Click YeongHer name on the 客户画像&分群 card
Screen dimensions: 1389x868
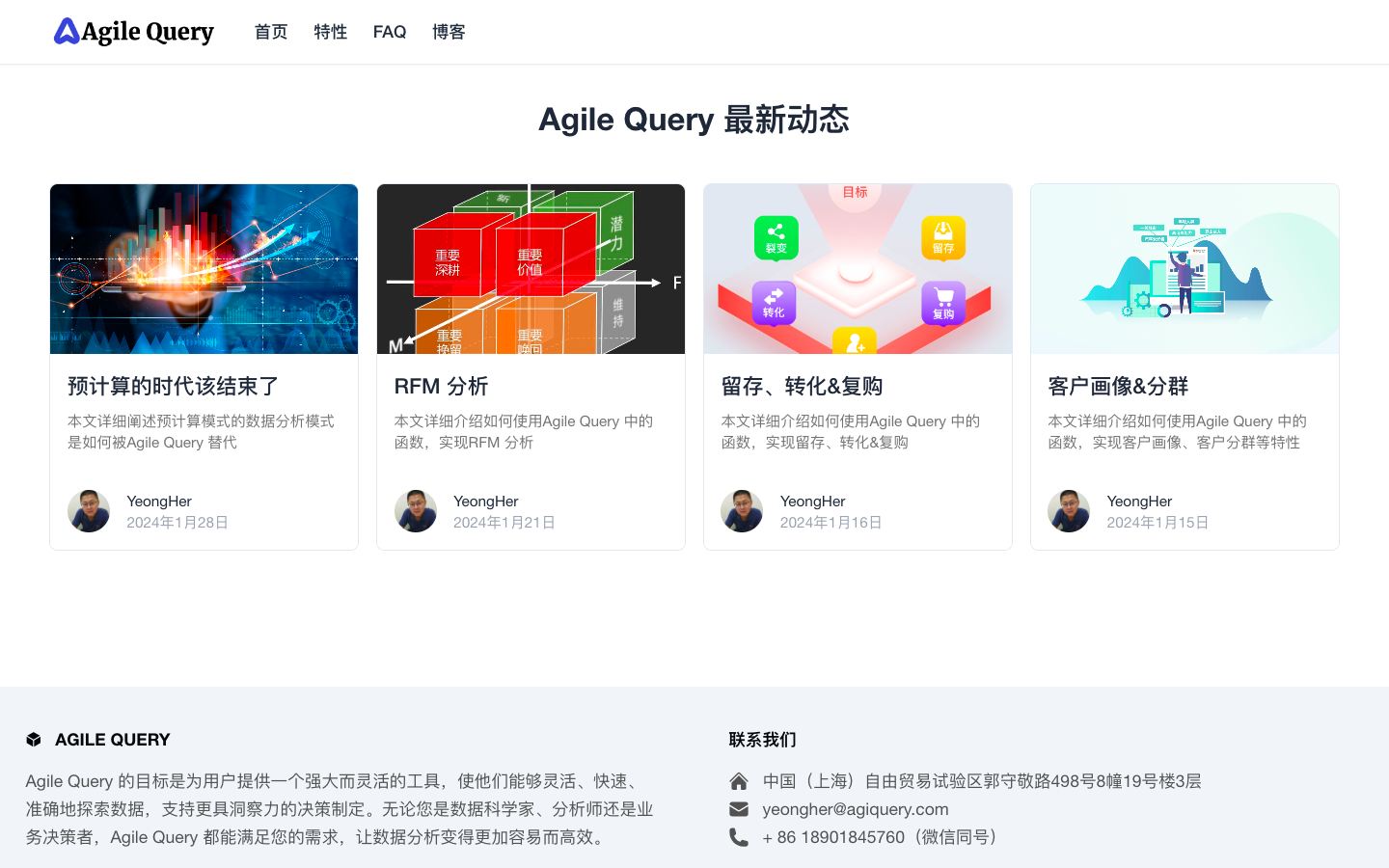click(1139, 502)
